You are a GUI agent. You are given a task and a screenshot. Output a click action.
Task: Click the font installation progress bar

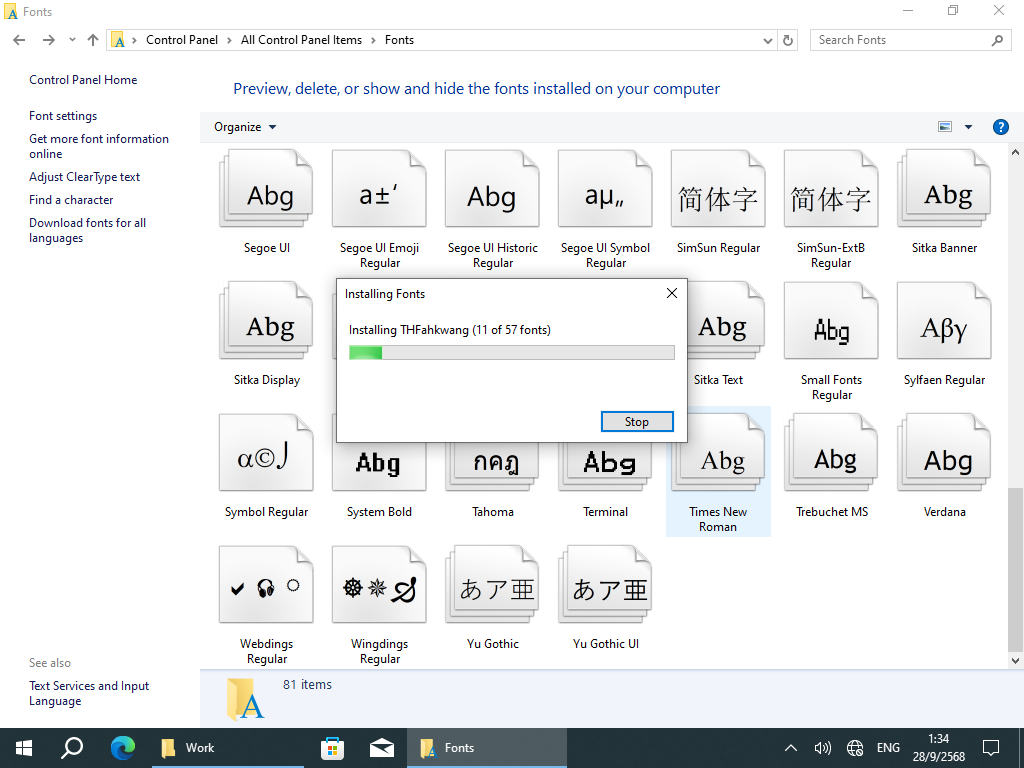point(511,352)
